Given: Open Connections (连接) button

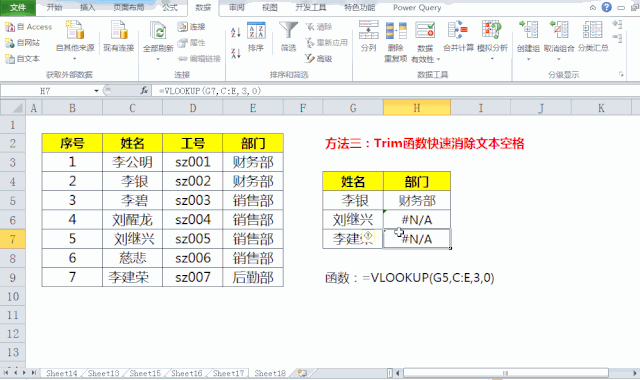Looking at the screenshot, I should (191, 27).
